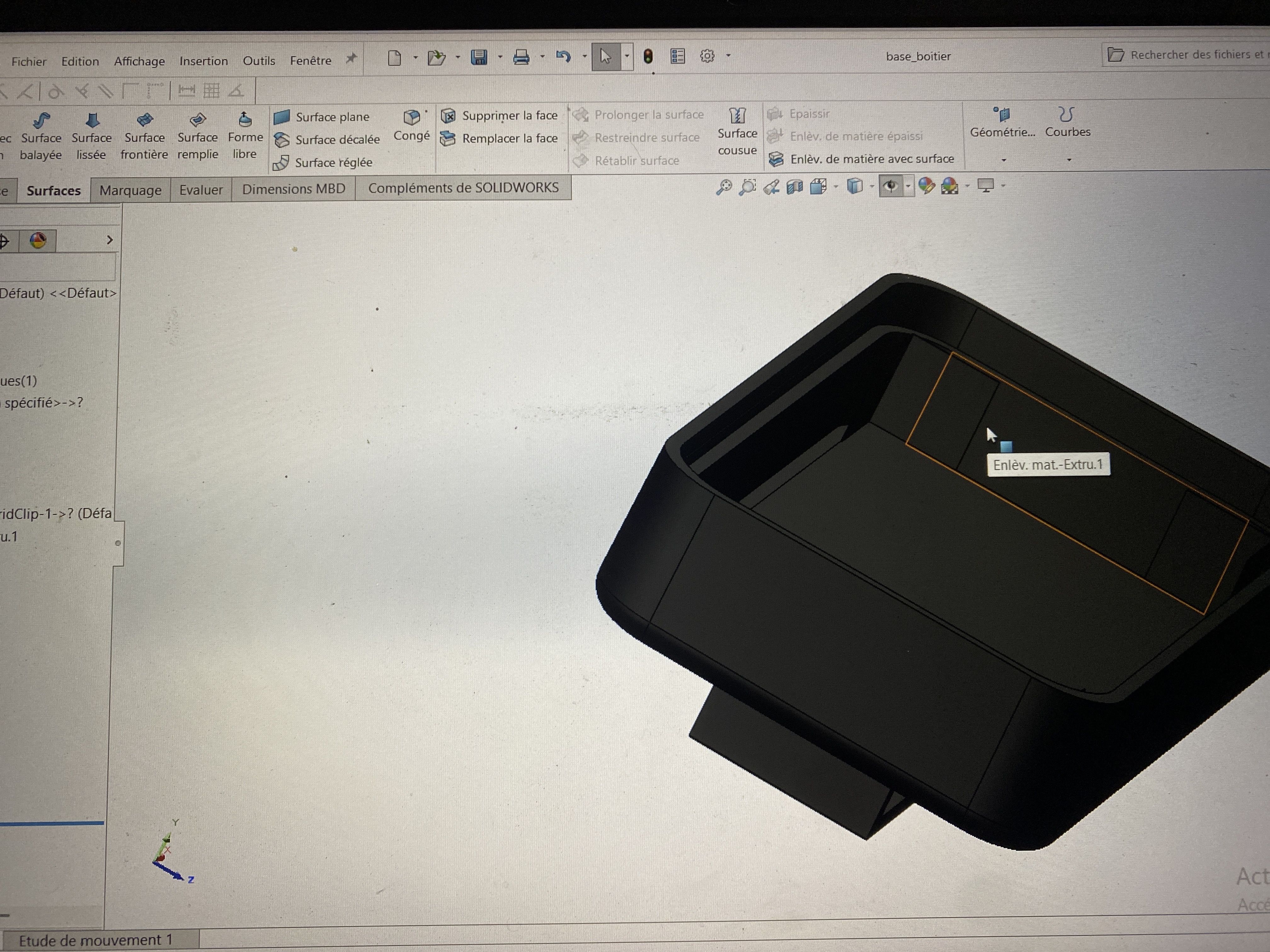This screenshot has width=1270, height=952.
Task: Switch to the Evaluer tab
Action: pos(201,190)
